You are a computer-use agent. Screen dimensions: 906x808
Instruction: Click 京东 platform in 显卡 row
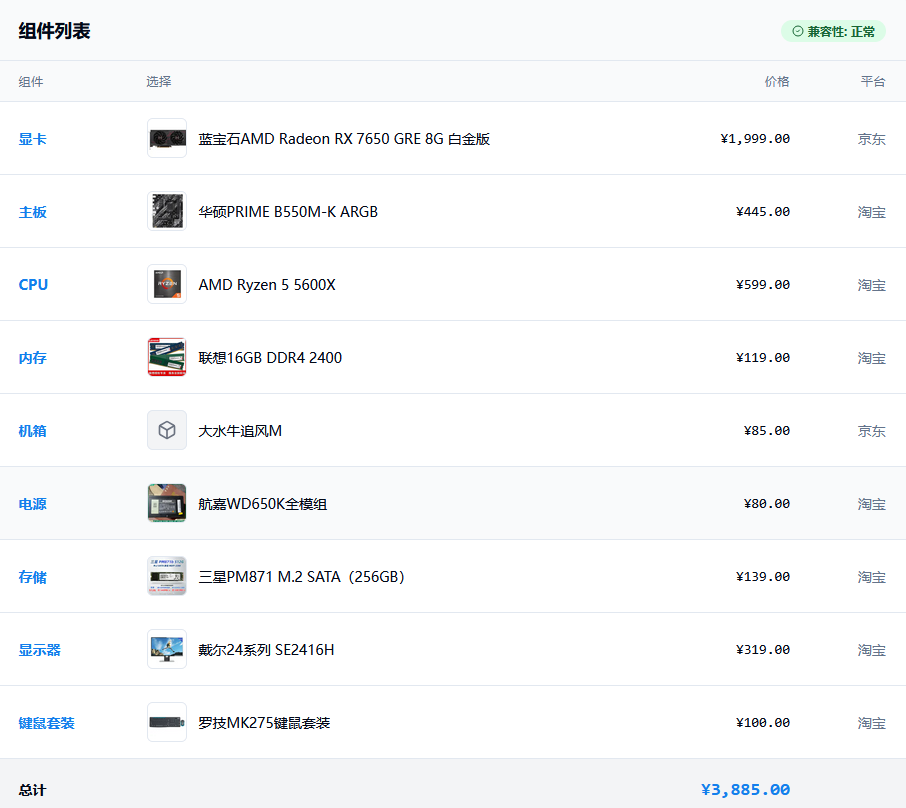coord(871,139)
